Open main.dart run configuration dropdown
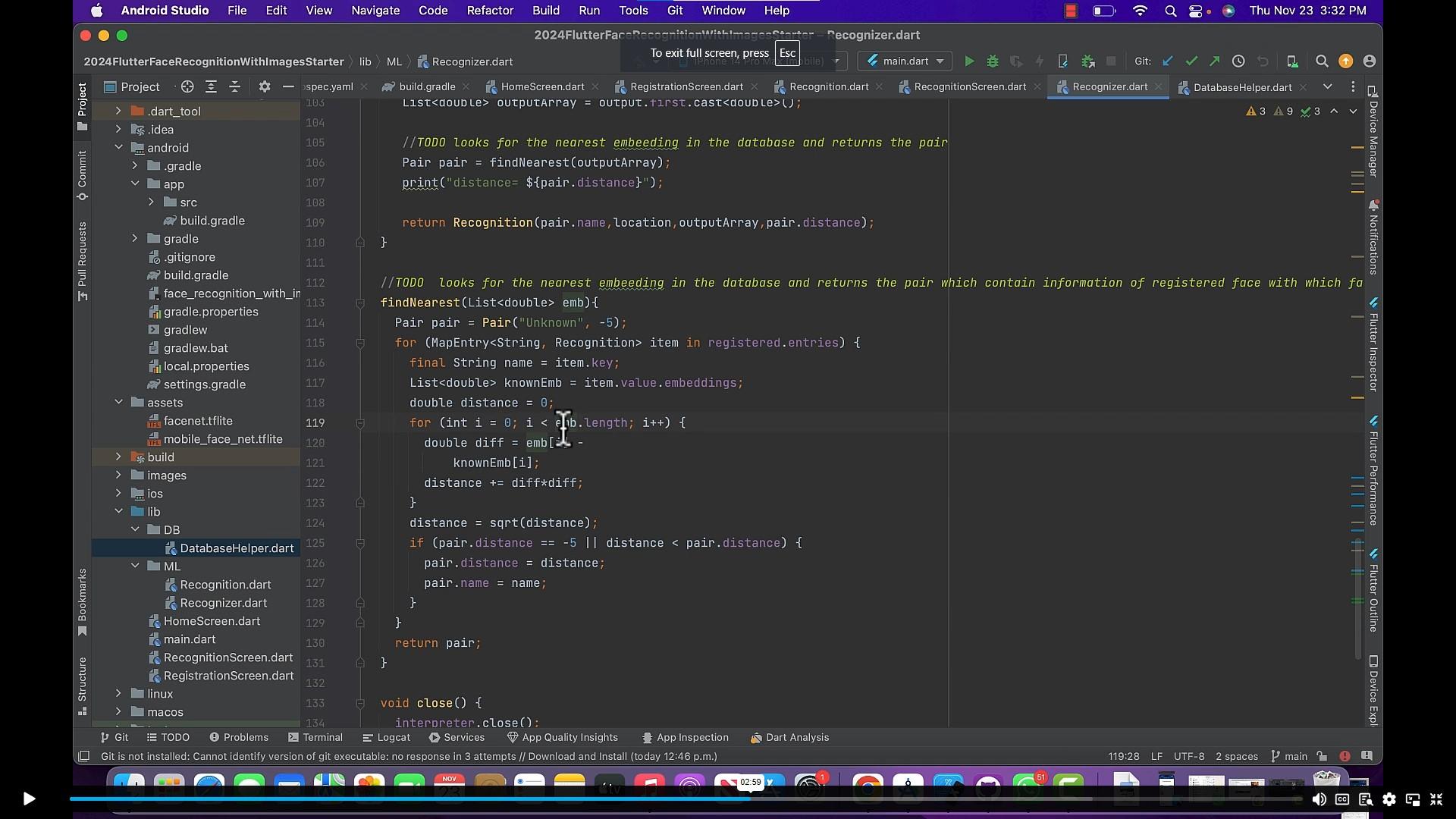 905,61
